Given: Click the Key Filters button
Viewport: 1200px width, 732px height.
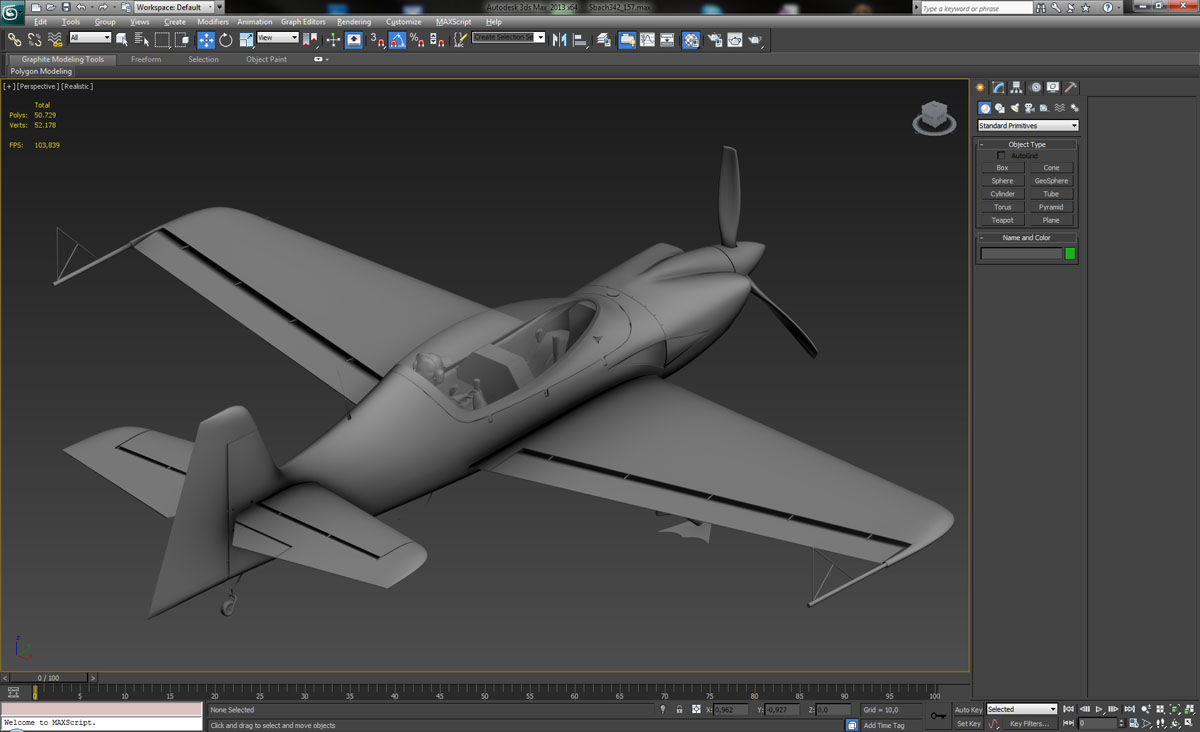Looking at the screenshot, I should [x=1029, y=723].
